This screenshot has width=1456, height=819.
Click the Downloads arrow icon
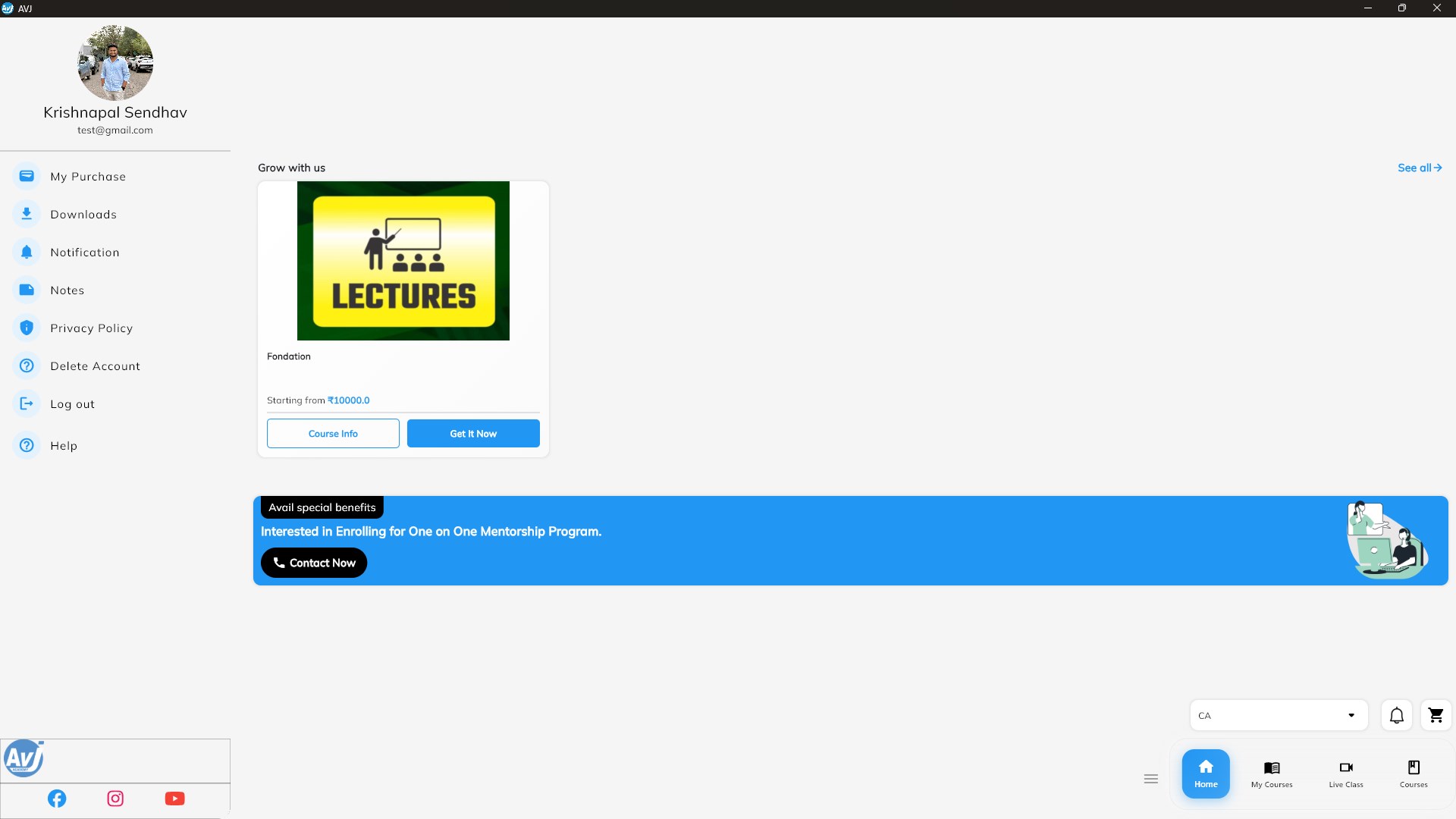pos(27,214)
